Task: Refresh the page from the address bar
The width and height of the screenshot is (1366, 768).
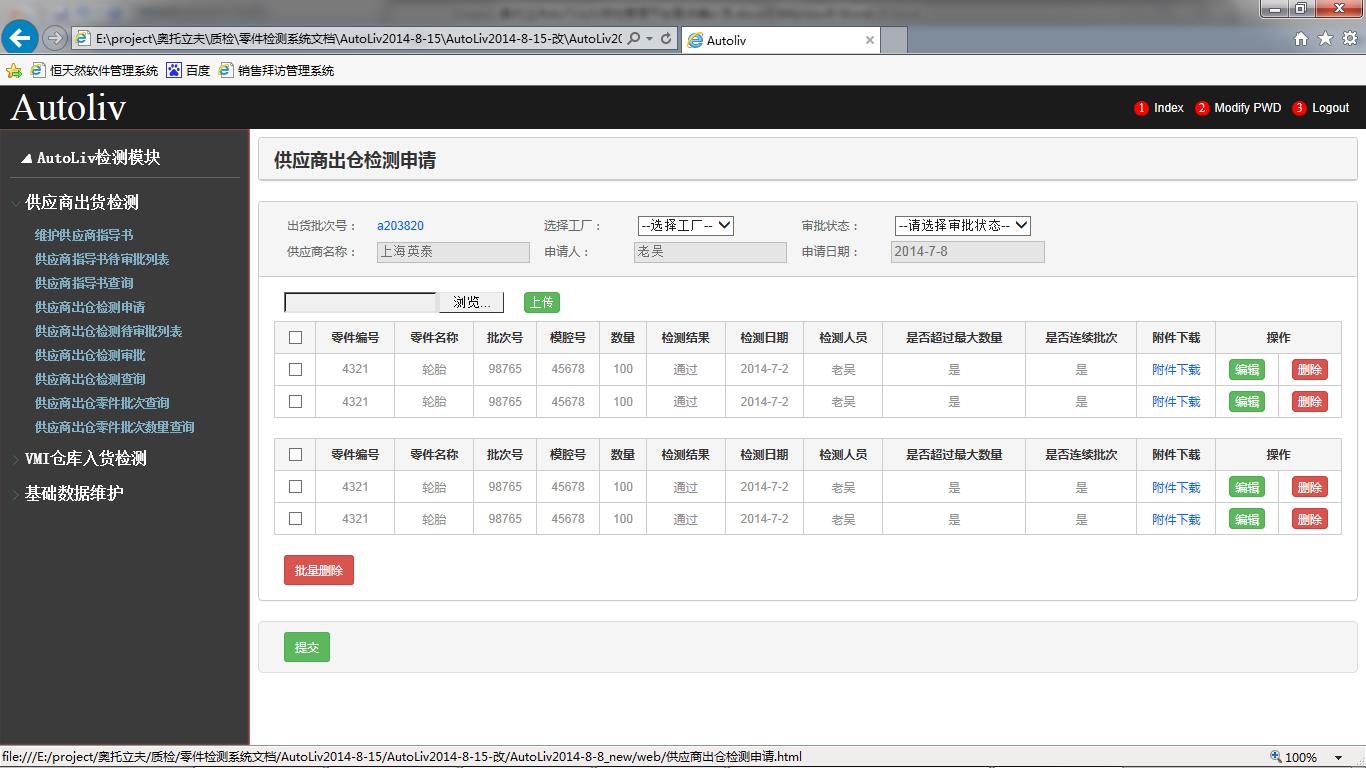Action: tap(667, 39)
